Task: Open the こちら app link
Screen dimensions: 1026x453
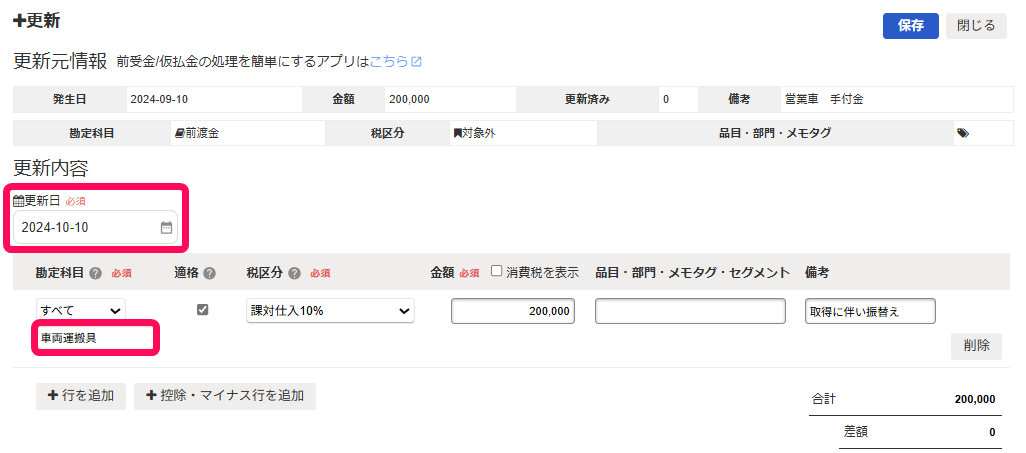Action: click(389, 62)
